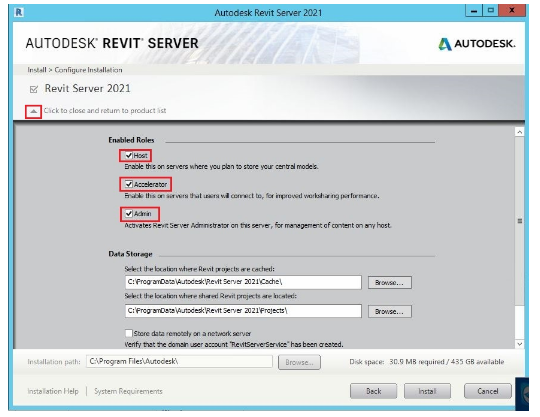The height and width of the screenshot is (417, 540).
Task: Minimize the Autodesk Revit Server 2021 window
Action: coord(474,11)
